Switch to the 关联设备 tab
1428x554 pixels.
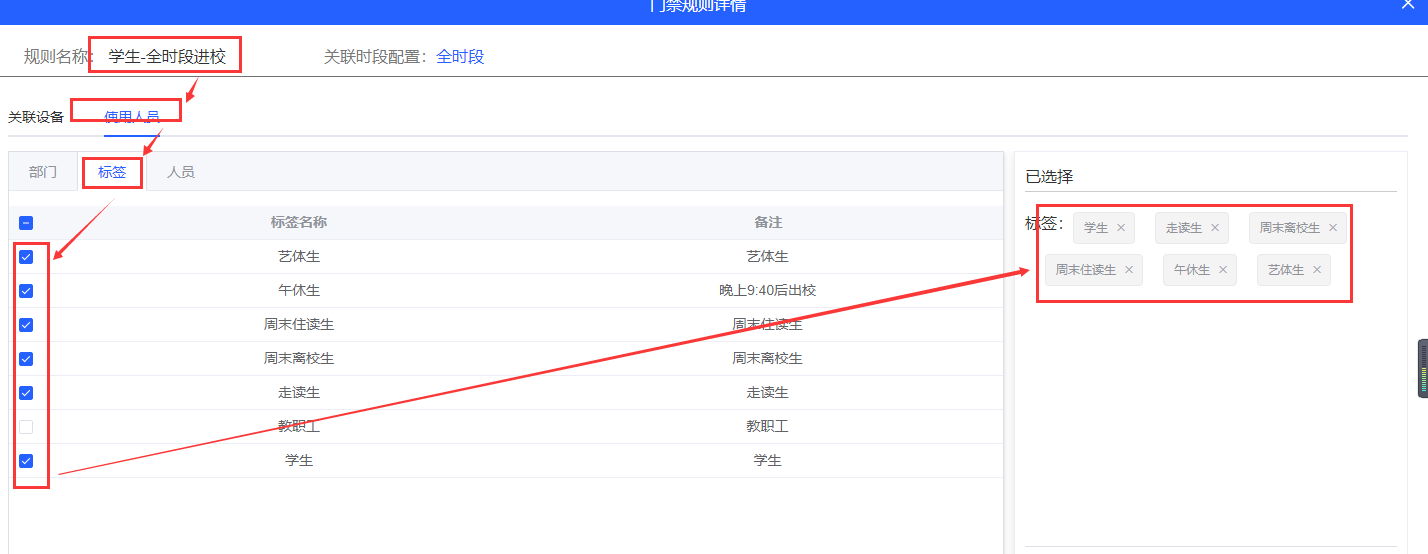[x=36, y=117]
